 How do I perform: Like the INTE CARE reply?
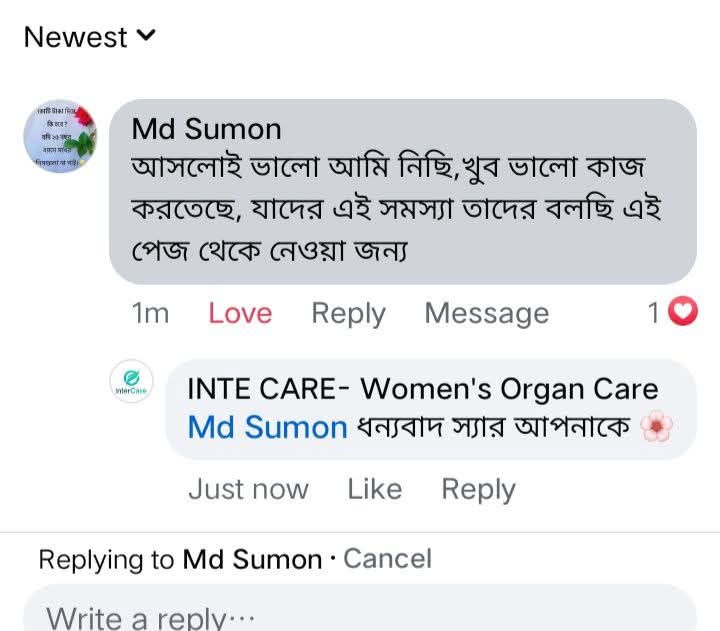tap(374, 489)
